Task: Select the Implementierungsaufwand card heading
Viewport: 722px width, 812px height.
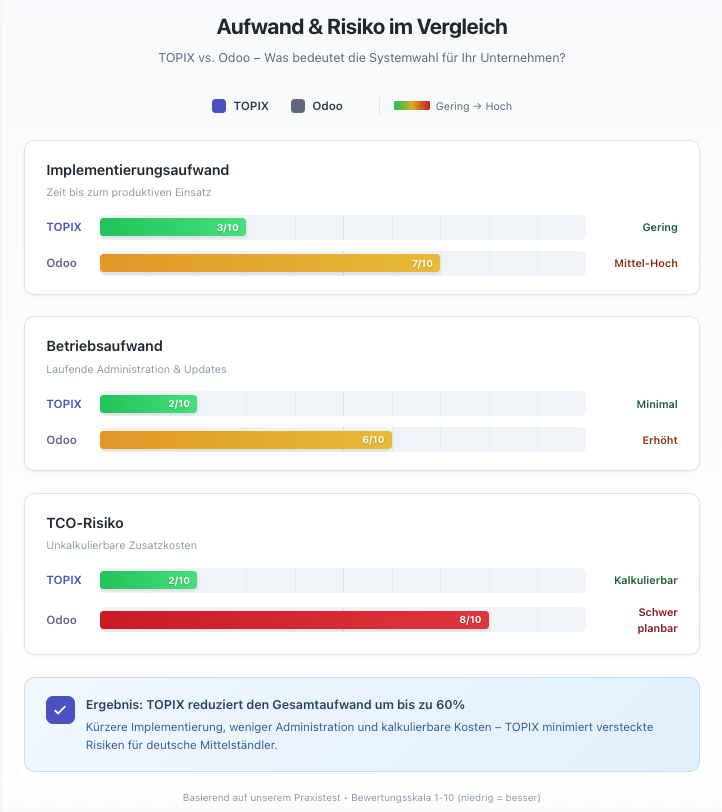Action: (138, 170)
